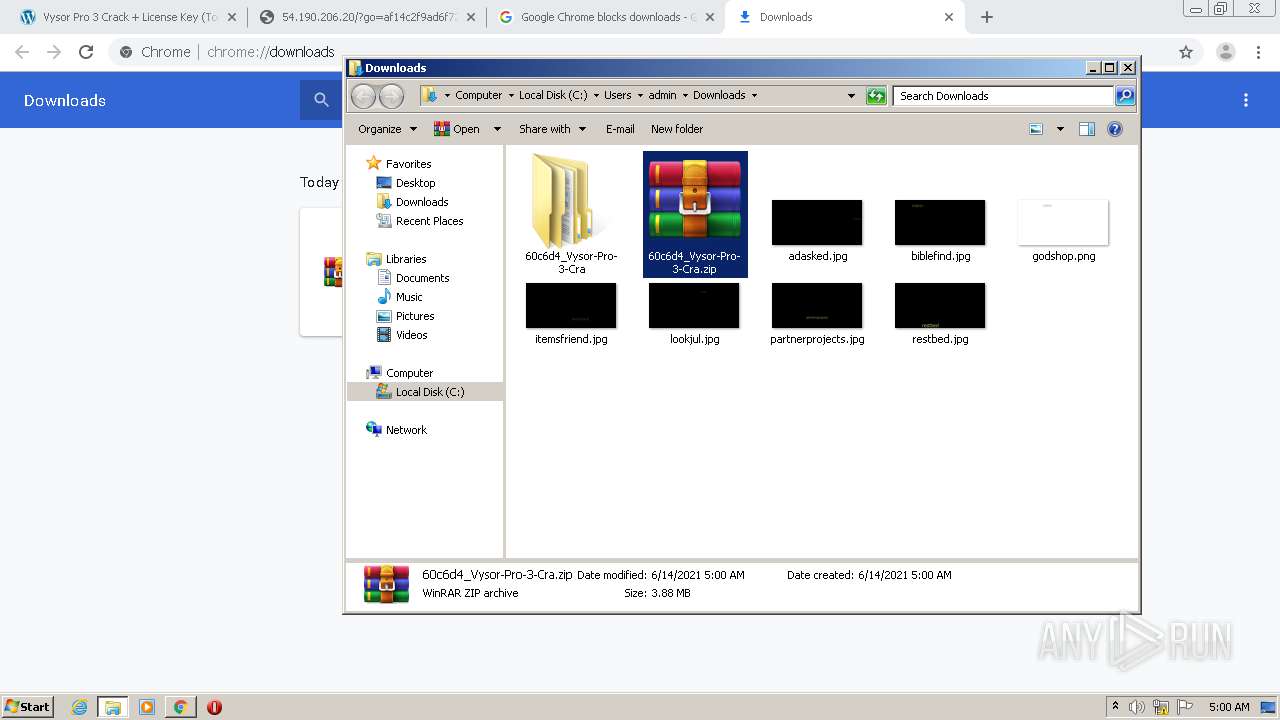The image size is (1280, 720).
Task: Open Chrome profile avatar icon
Action: pos(1225,52)
